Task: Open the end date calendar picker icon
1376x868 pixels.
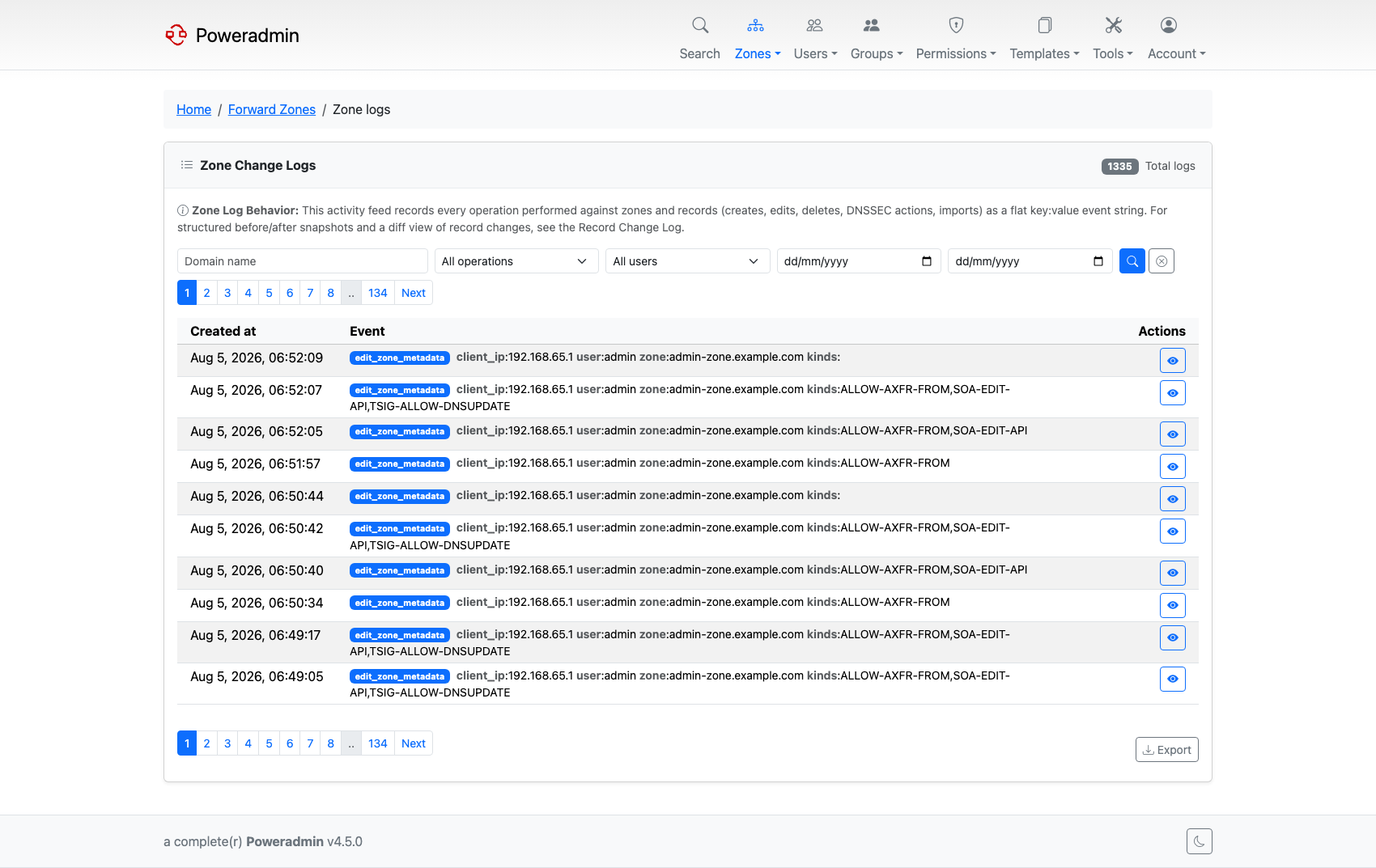Action: (1098, 261)
